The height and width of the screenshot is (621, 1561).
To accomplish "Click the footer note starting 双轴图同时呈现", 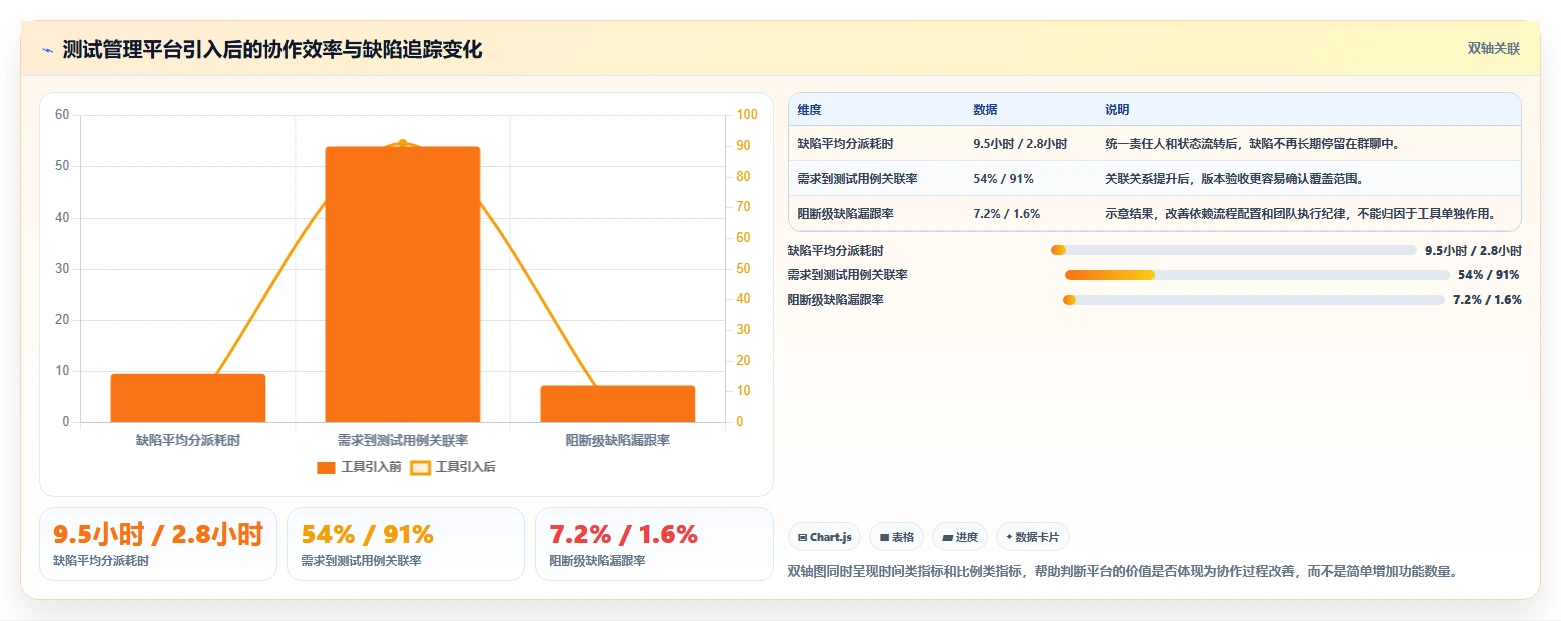I will click(1125, 572).
